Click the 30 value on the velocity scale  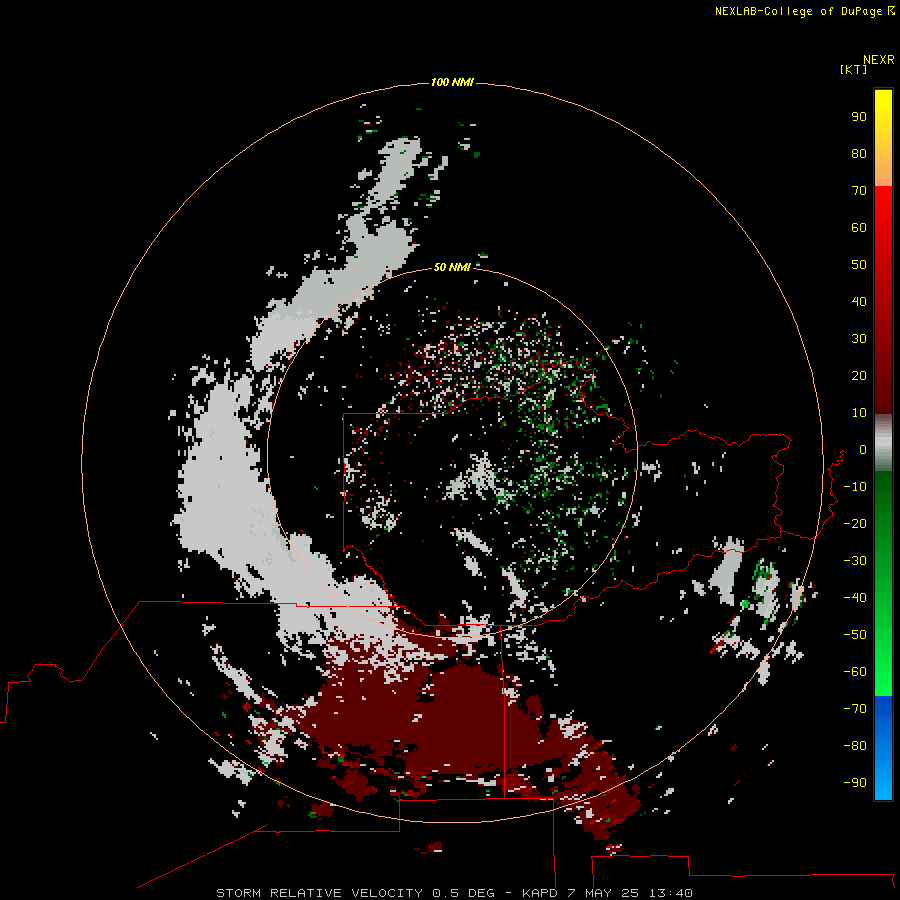tap(859, 339)
